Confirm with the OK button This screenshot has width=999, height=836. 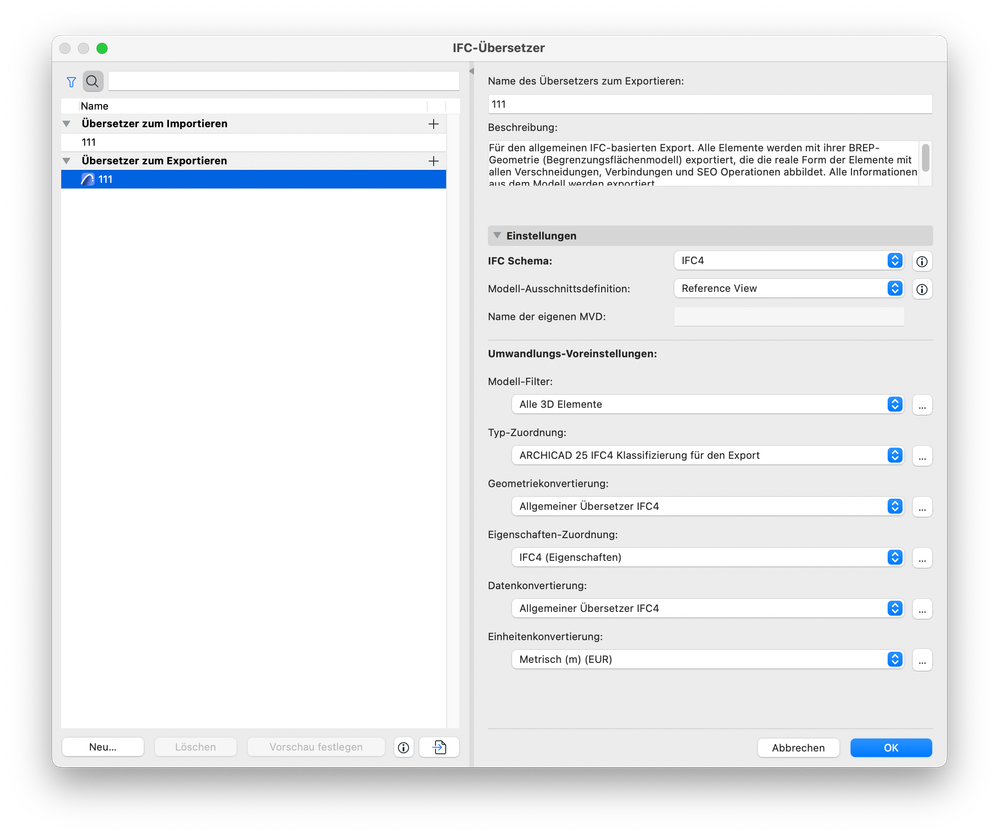click(x=891, y=748)
